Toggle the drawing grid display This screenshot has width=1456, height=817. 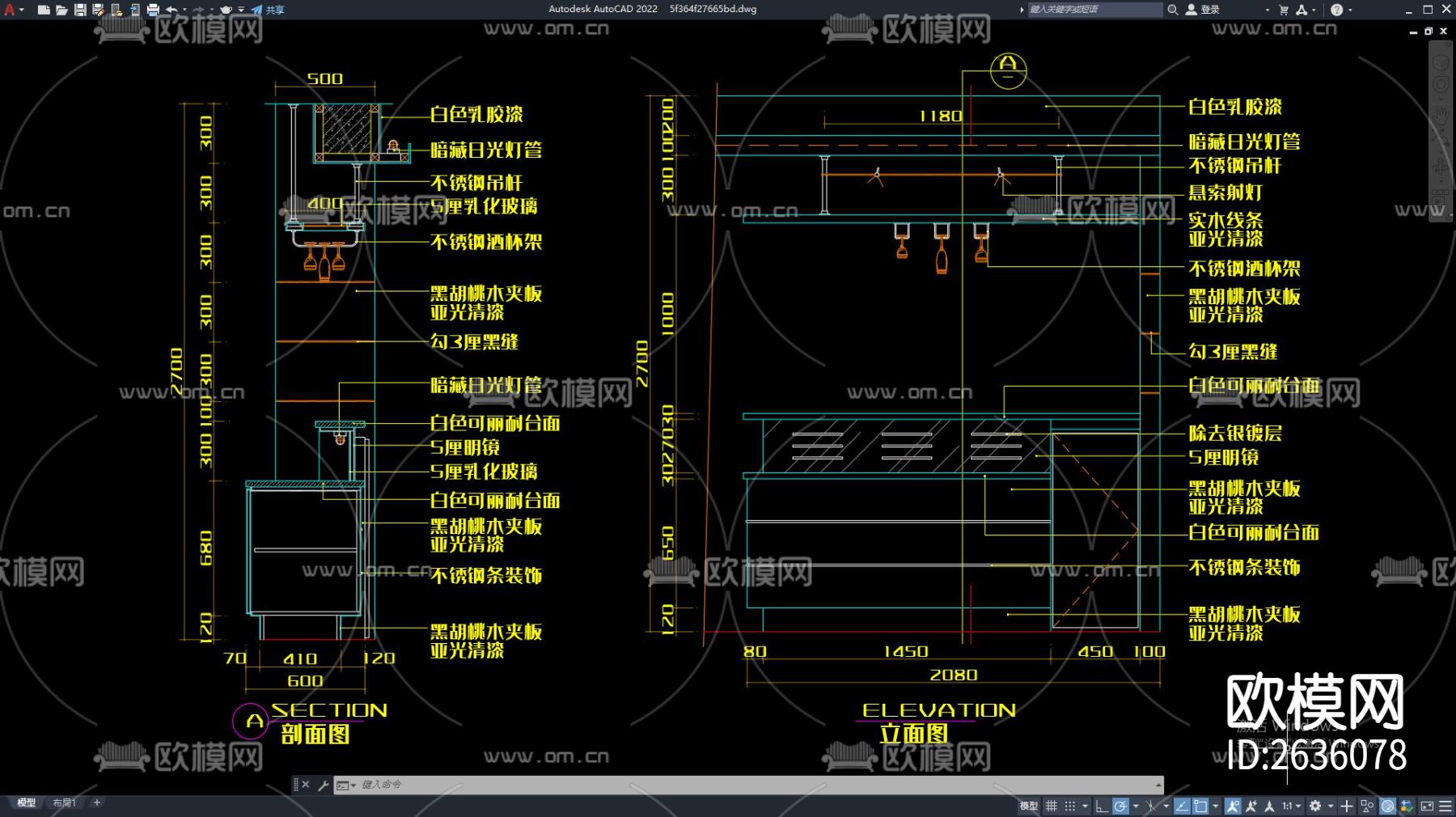(1052, 806)
